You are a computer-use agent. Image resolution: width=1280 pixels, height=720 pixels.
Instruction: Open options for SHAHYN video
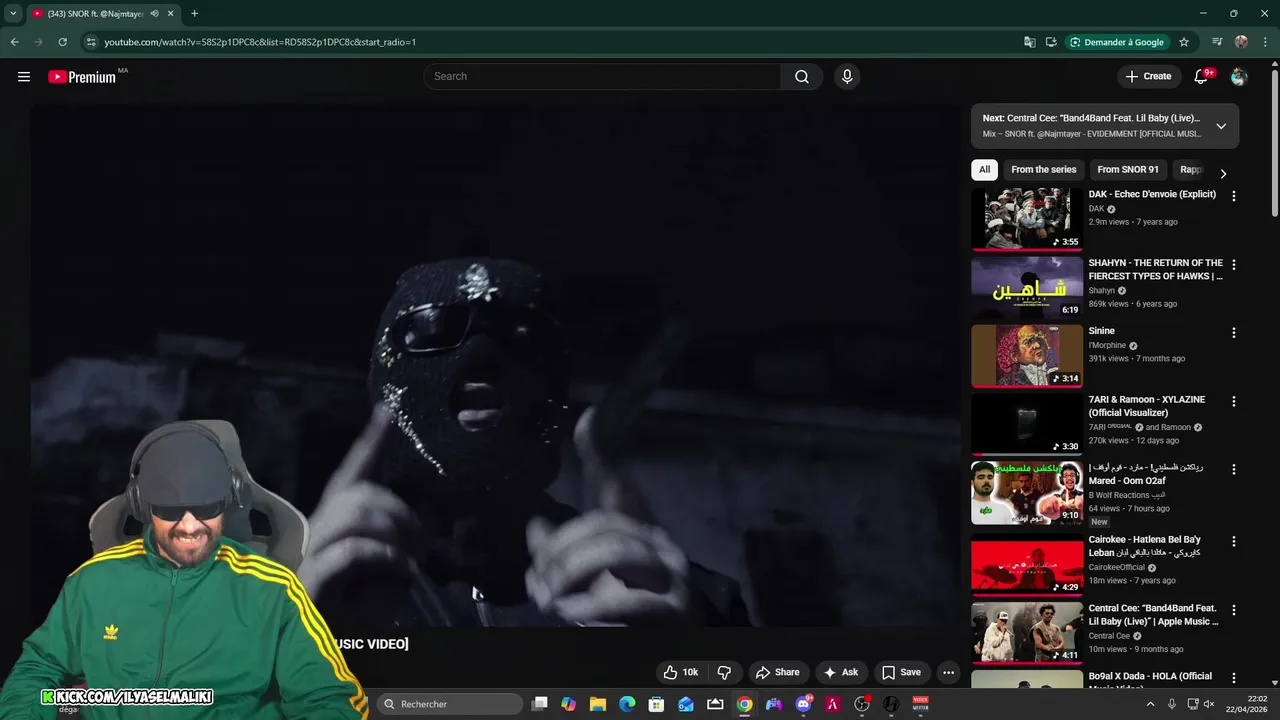(1234, 265)
